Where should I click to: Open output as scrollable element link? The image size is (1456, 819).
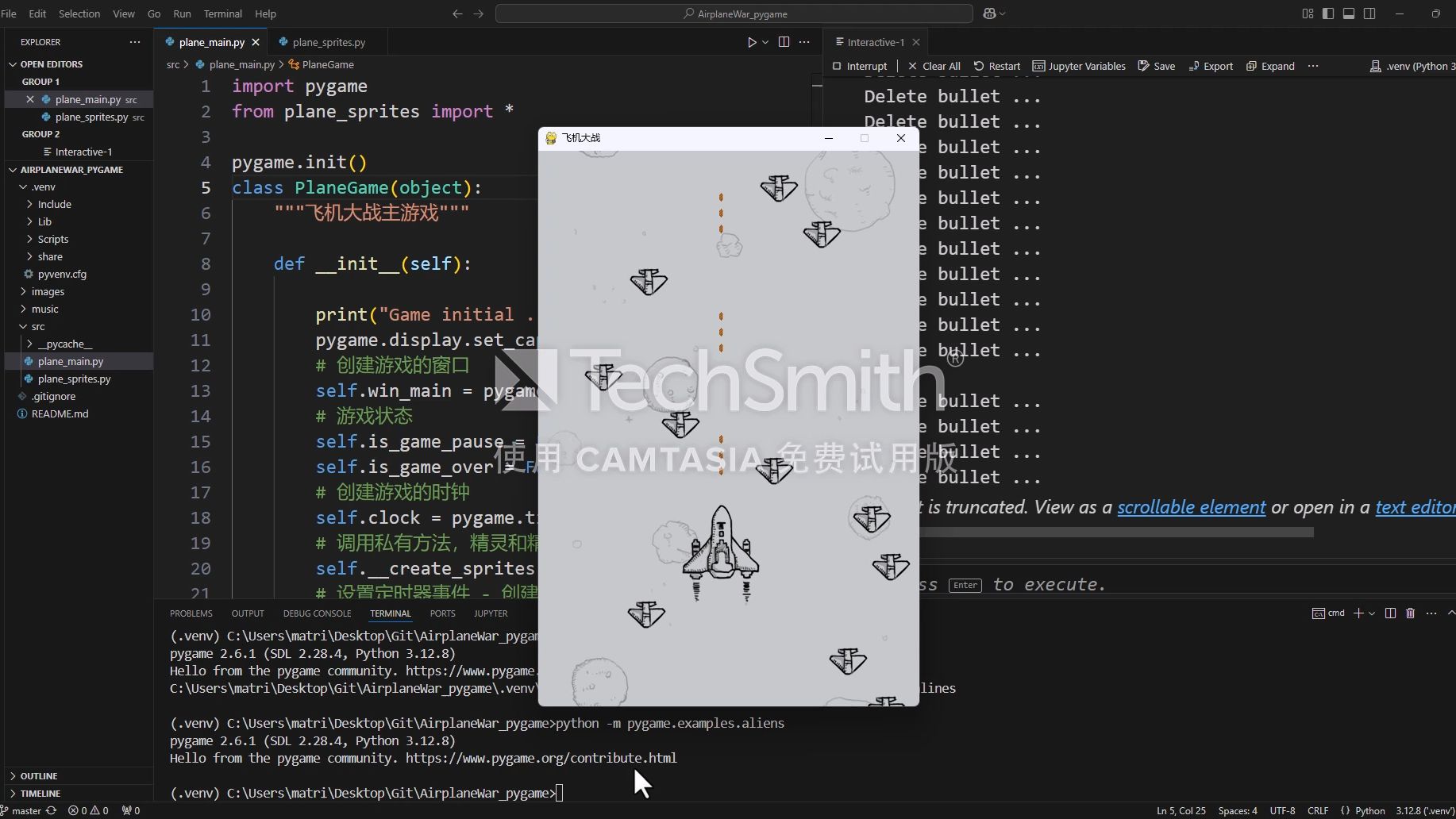tap(1191, 506)
